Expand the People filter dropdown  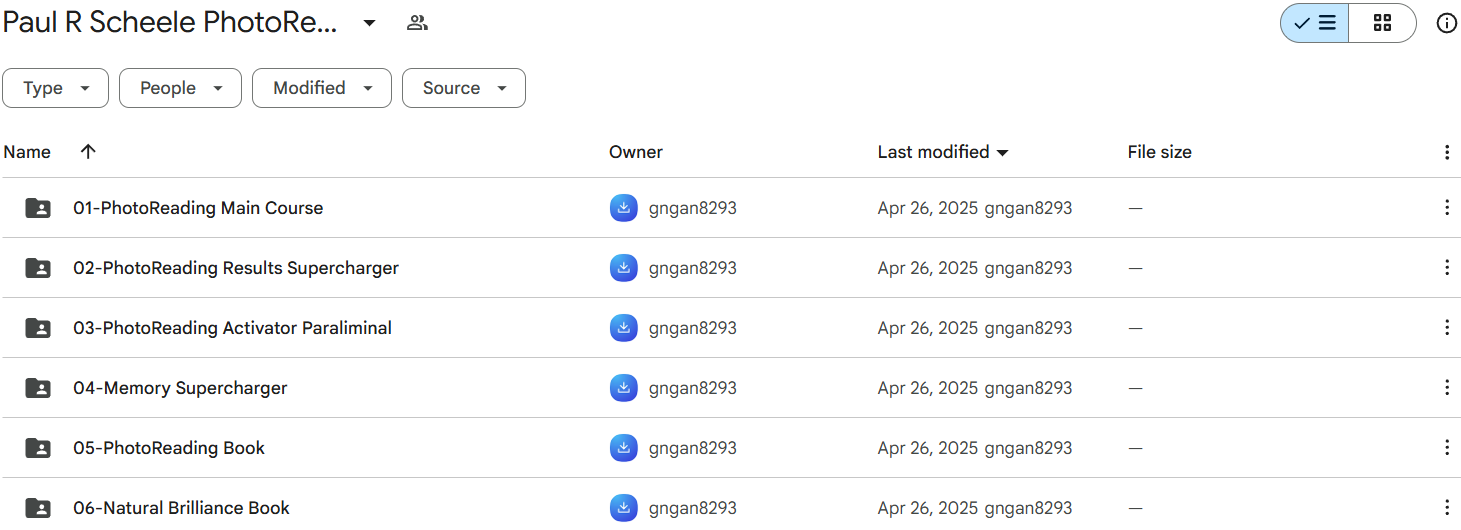pyautogui.click(x=180, y=88)
